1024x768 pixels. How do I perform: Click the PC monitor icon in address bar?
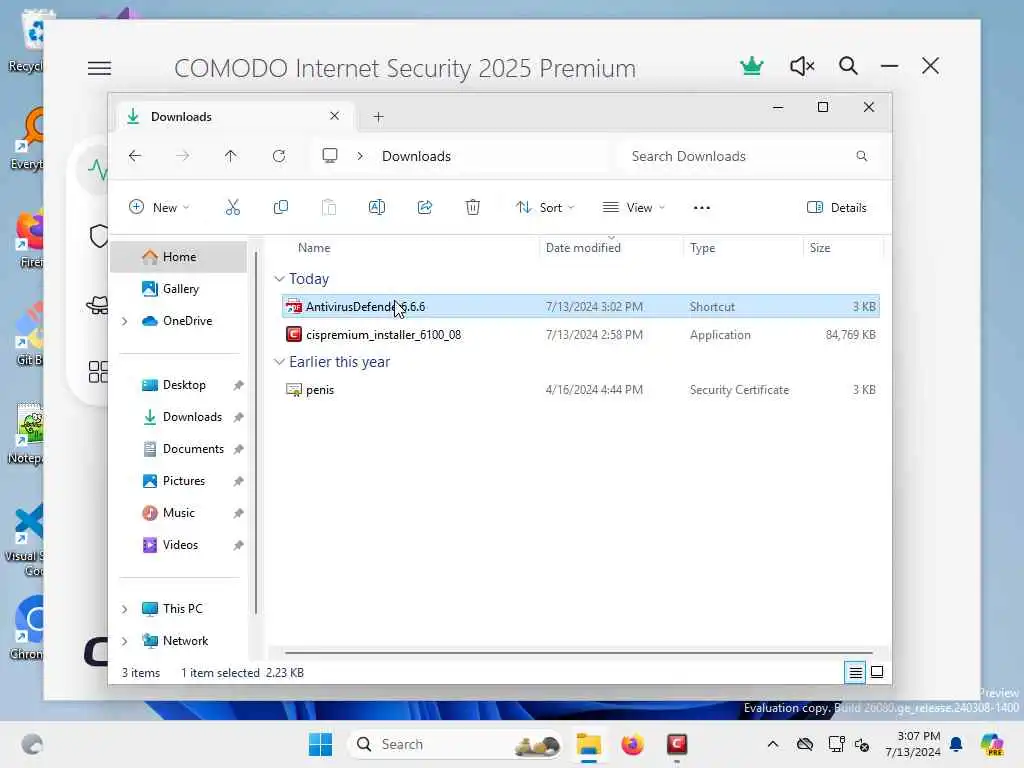click(330, 155)
